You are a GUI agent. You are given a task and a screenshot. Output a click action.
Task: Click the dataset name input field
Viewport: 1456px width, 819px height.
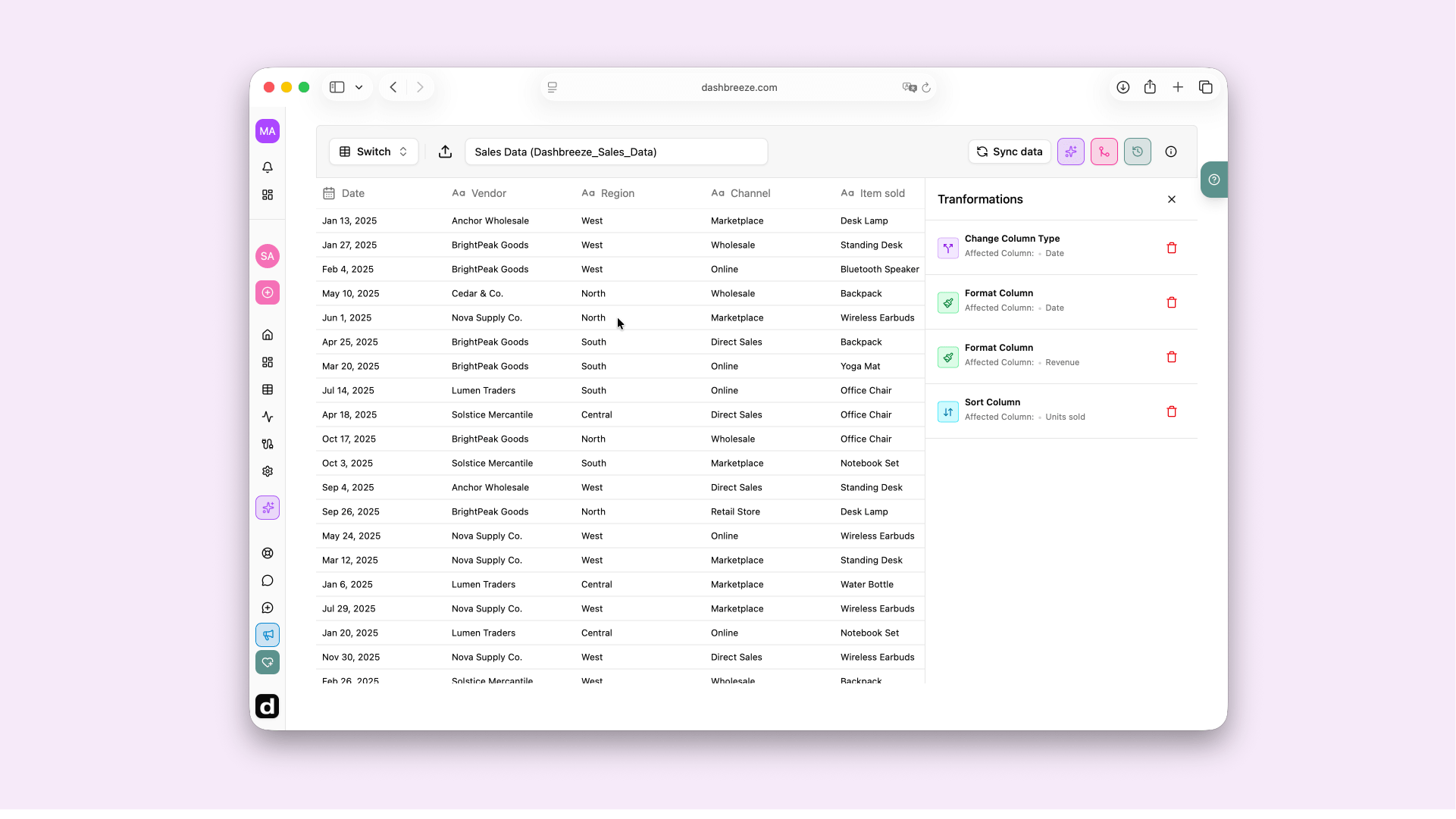pyautogui.click(x=616, y=152)
